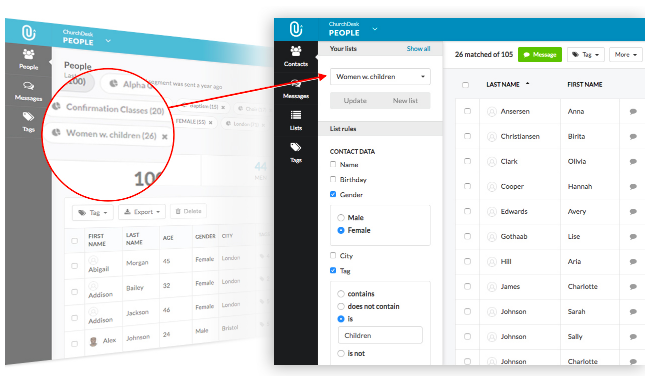Open Tags in the black sidebar
The width and height of the screenshot is (646, 376).
coord(295,152)
